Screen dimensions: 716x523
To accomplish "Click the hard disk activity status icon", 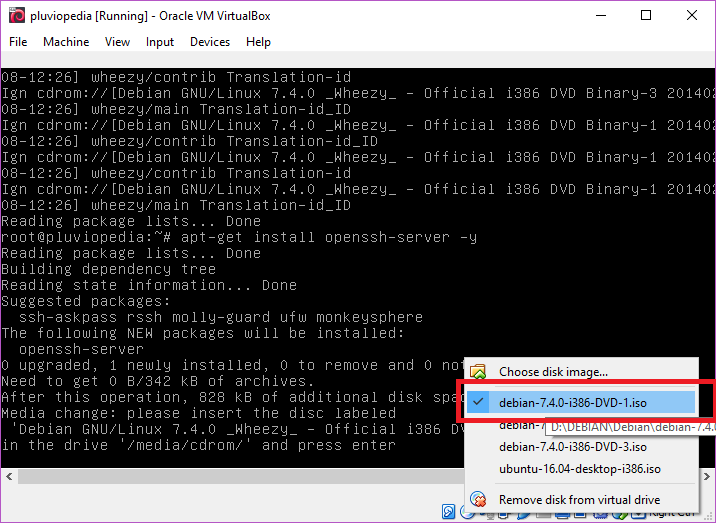I will point(448,512).
